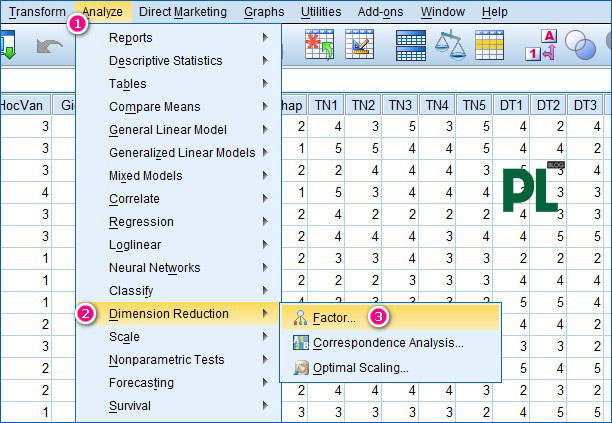Click the Select Cases toolbar icon

pos(489,45)
